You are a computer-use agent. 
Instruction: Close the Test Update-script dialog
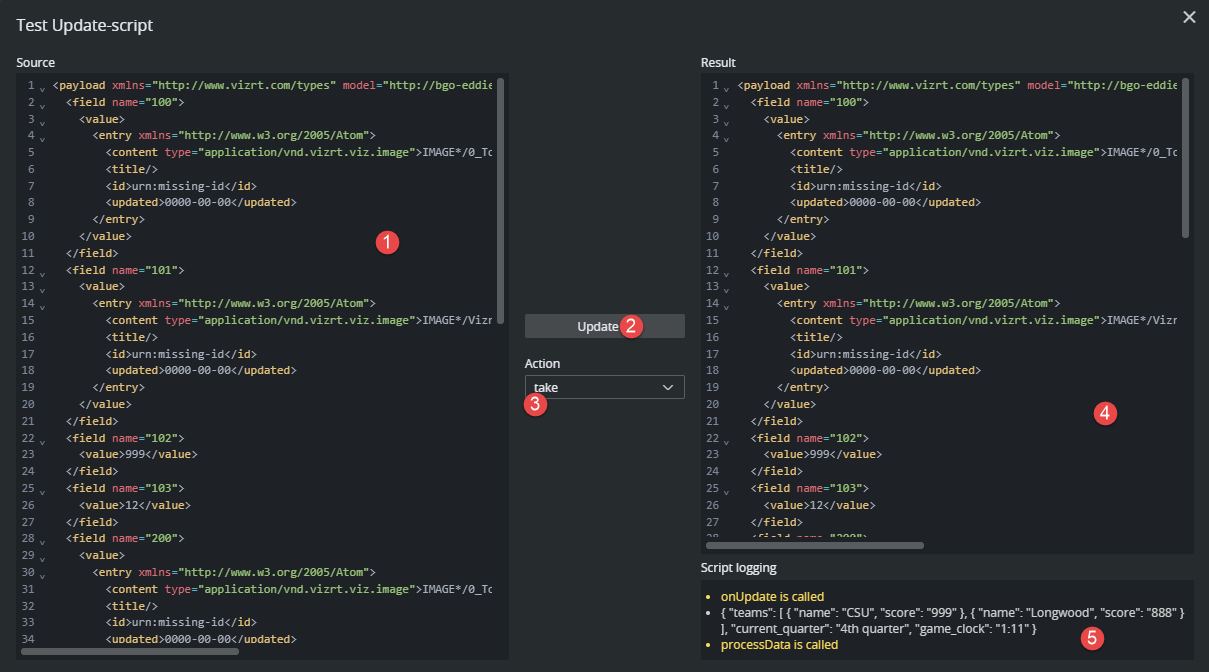(x=1188, y=17)
